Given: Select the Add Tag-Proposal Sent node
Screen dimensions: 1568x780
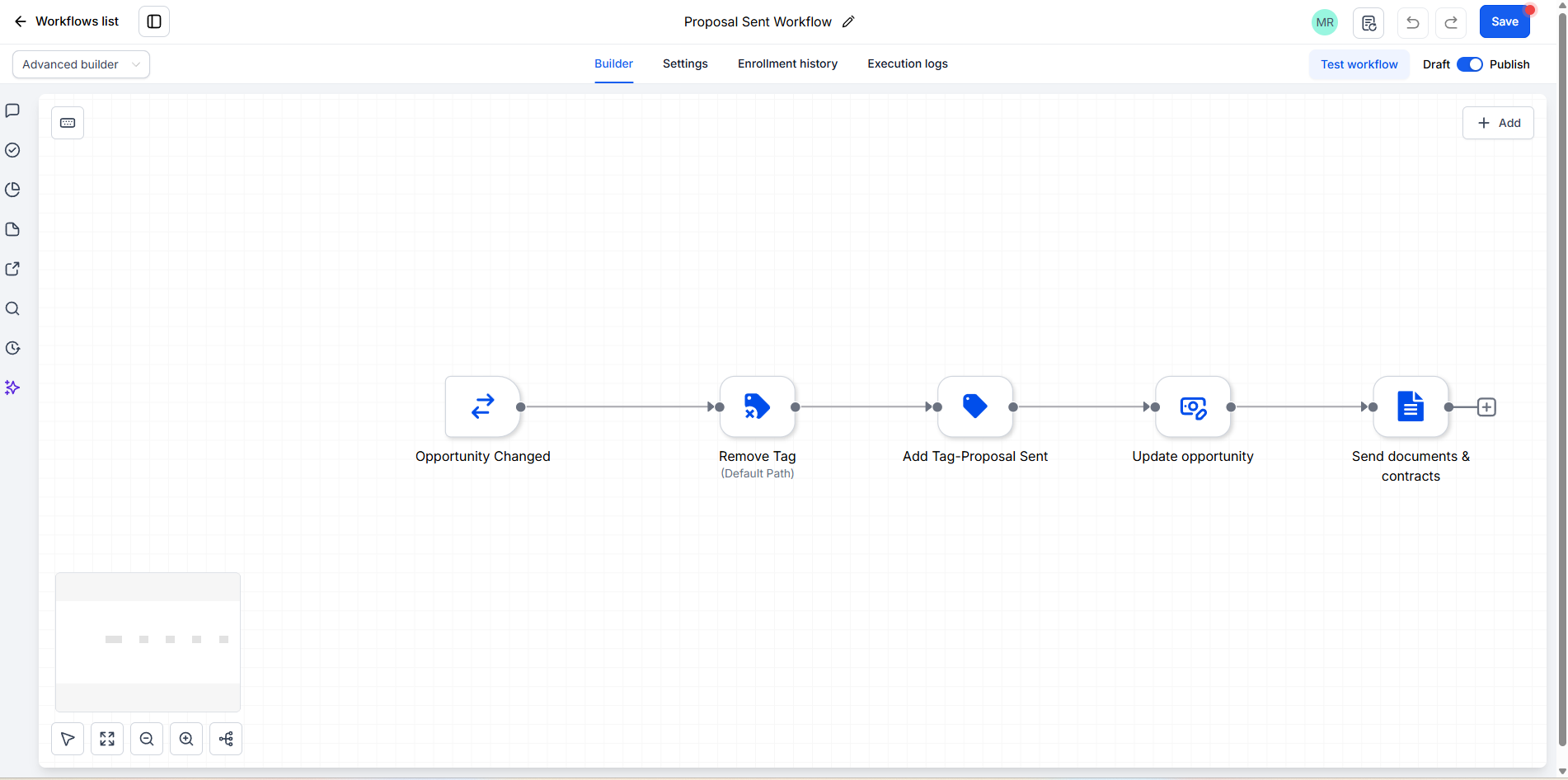Looking at the screenshot, I should (x=975, y=406).
